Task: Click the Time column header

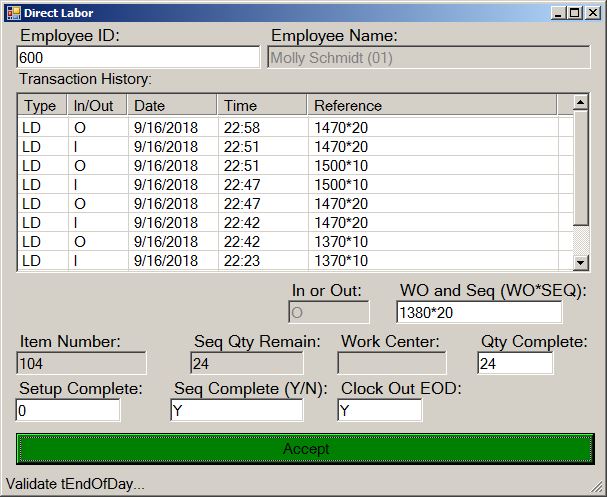Action: tap(261, 105)
